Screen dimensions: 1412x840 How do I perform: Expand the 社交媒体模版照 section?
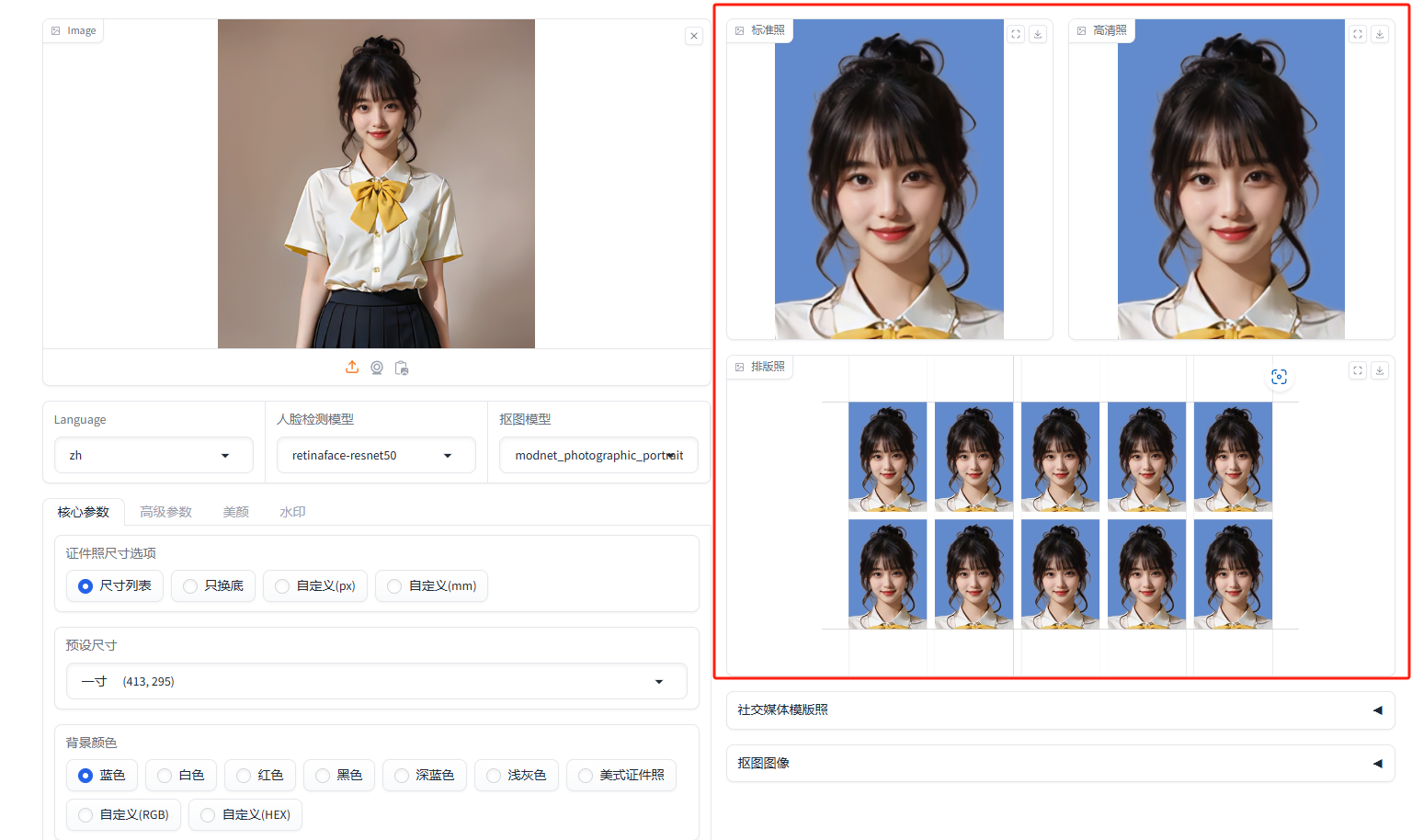tap(1061, 709)
